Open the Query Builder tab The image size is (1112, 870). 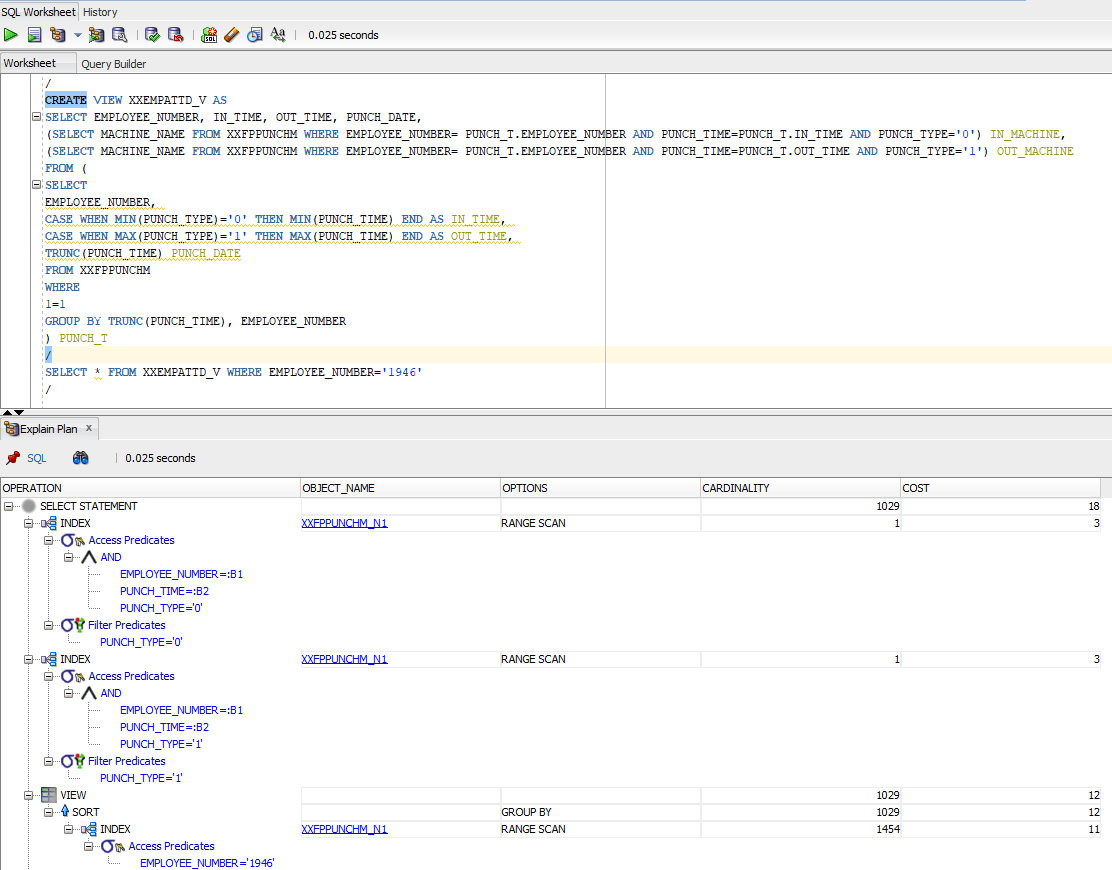113,64
